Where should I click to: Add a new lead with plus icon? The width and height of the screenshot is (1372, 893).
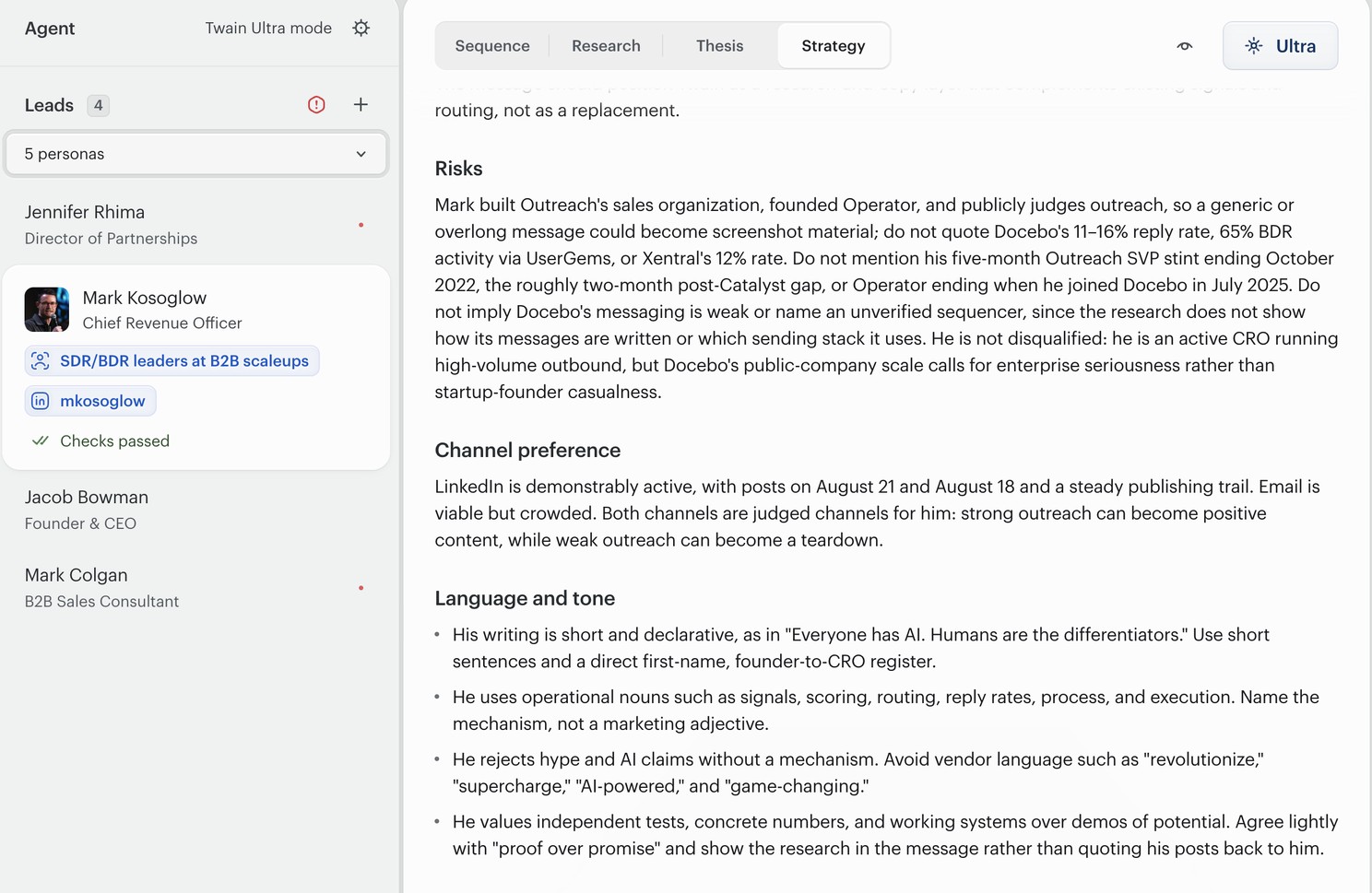[361, 105]
